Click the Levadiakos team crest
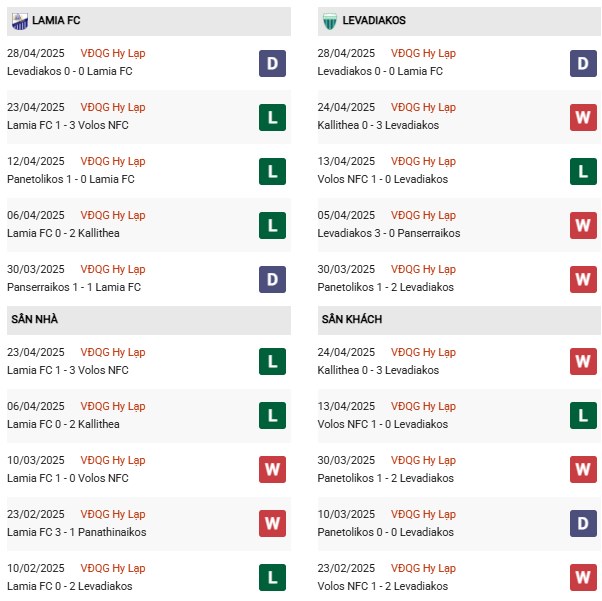 click(x=331, y=20)
